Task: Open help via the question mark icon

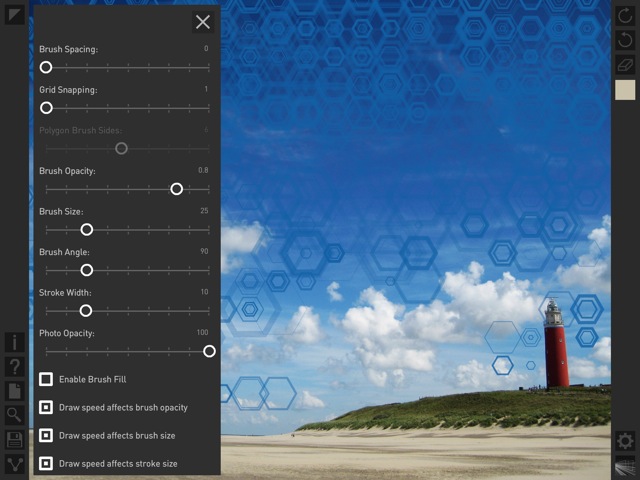Action: pos(14,367)
